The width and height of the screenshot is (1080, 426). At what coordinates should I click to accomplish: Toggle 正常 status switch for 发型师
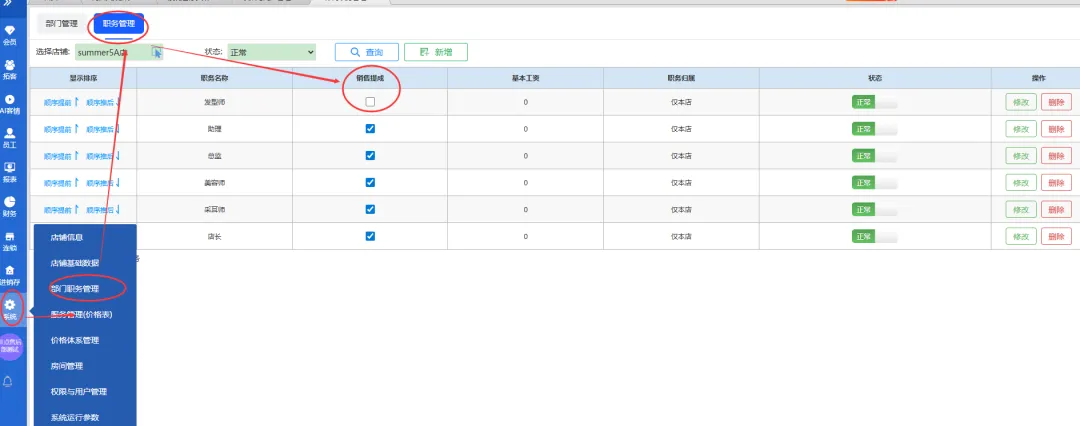pos(875,102)
